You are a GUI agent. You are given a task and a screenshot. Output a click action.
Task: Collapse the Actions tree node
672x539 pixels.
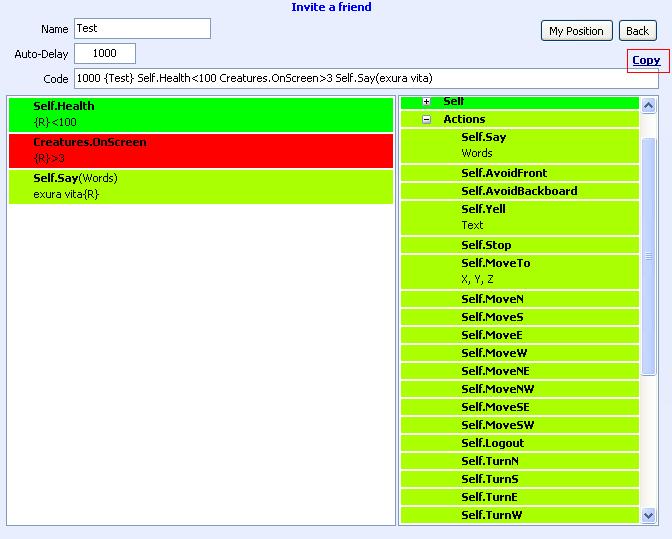point(427,119)
